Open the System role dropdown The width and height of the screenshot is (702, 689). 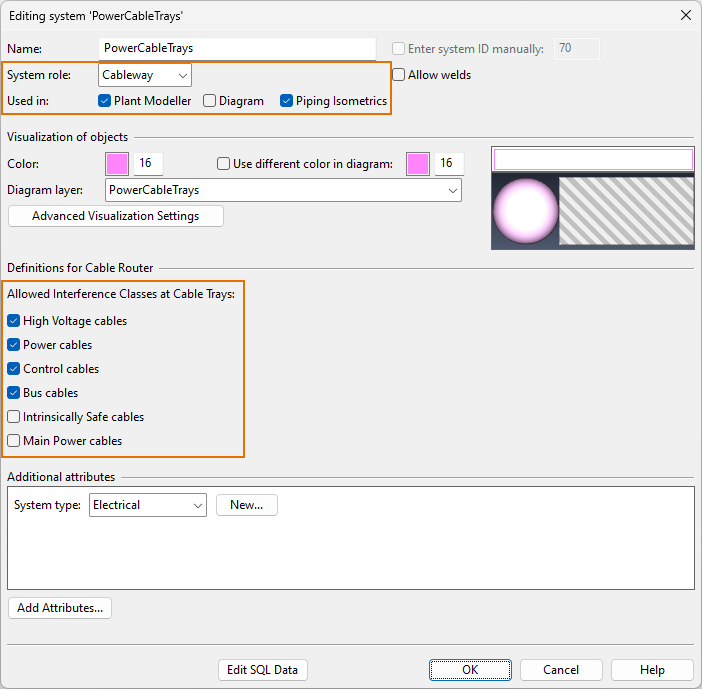(145, 75)
